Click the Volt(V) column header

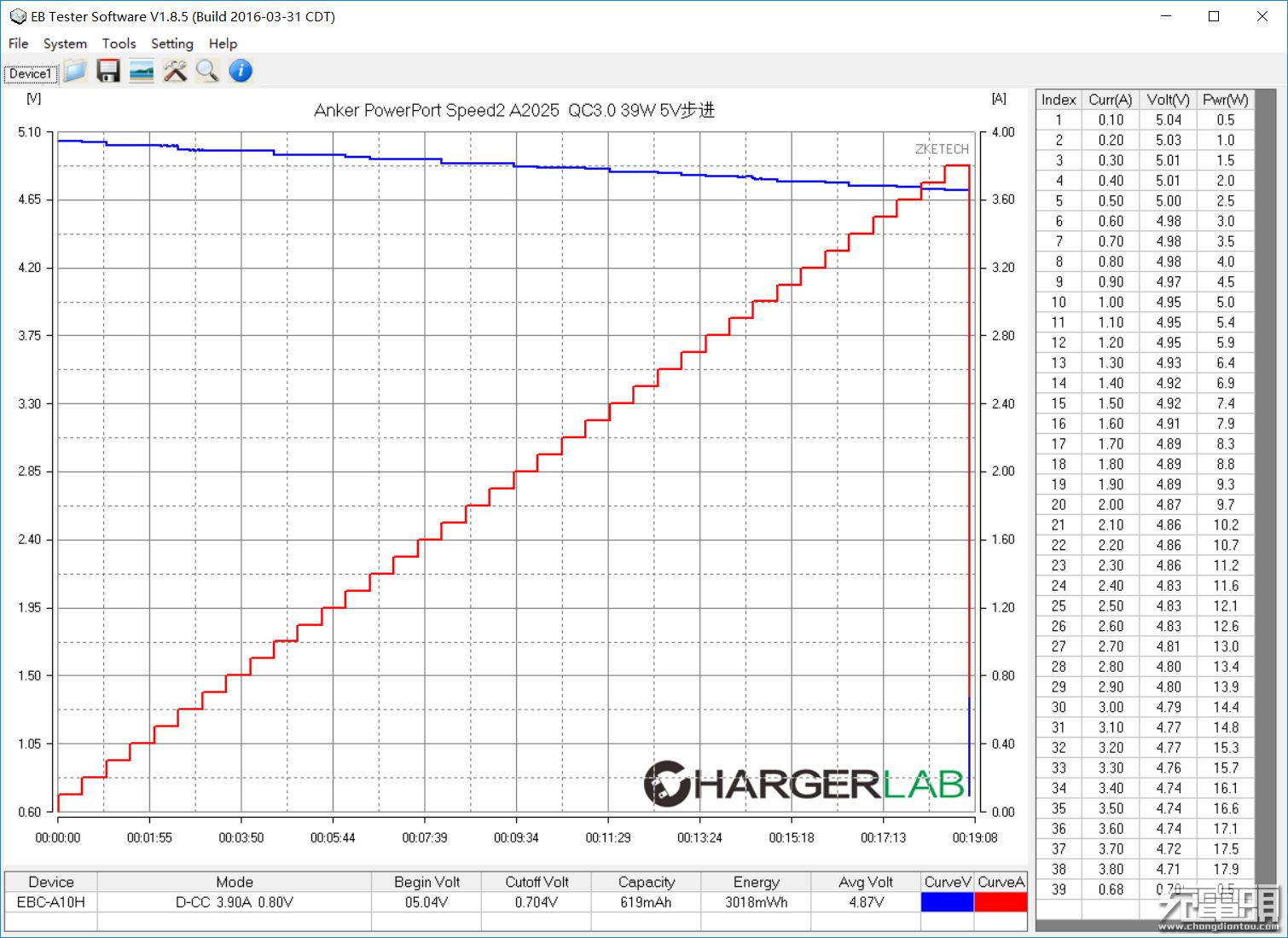pyautogui.click(x=1168, y=100)
